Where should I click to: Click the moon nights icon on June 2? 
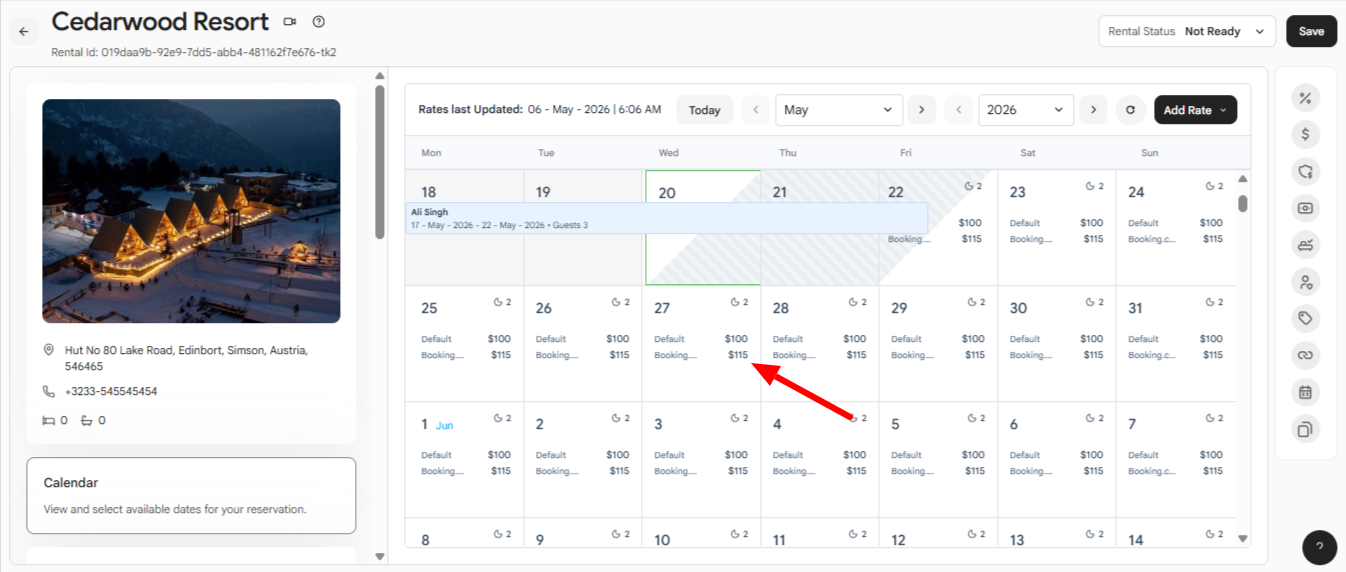point(616,418)
